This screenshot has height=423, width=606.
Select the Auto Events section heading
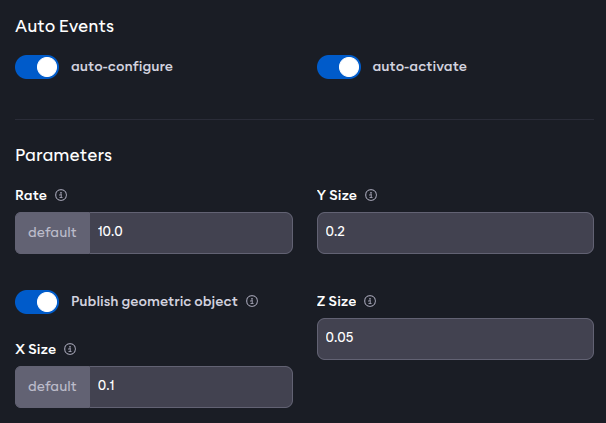(x=65, y=27)
